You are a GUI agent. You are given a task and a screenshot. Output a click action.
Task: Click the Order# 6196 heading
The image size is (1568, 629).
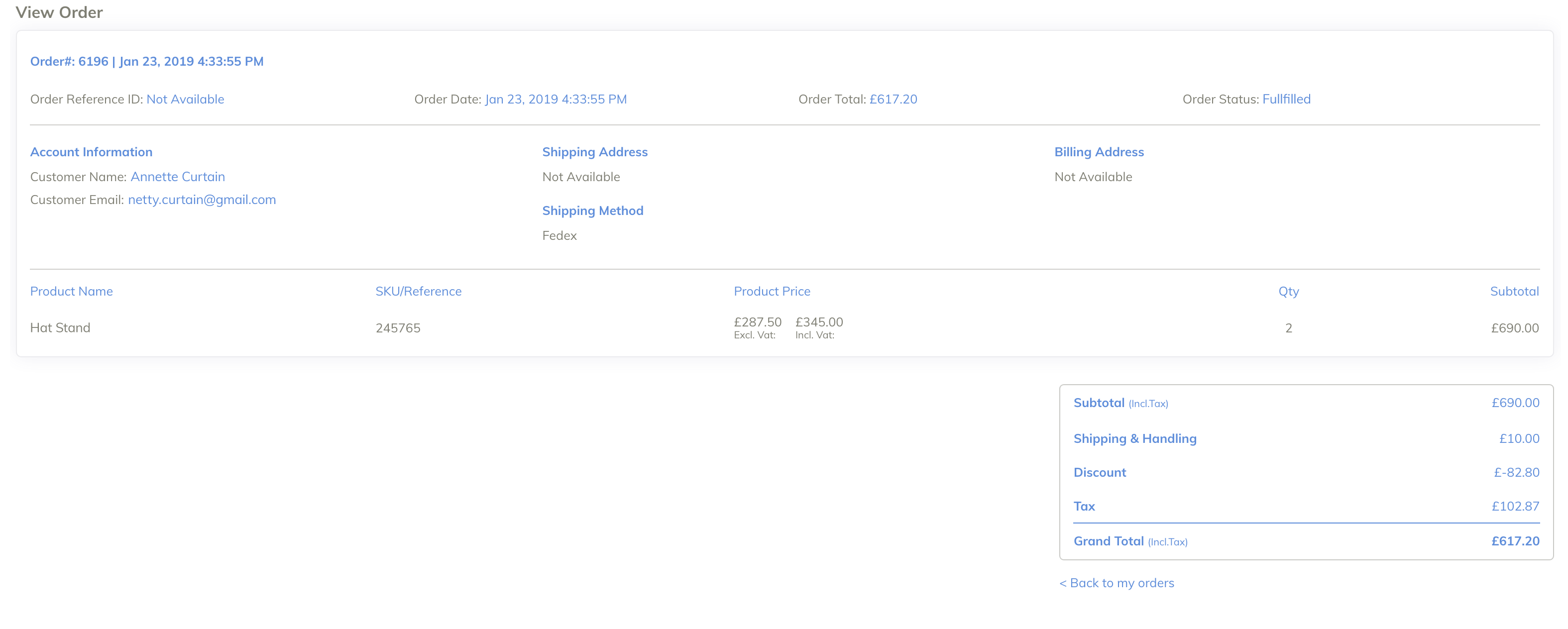coord(147,61)
